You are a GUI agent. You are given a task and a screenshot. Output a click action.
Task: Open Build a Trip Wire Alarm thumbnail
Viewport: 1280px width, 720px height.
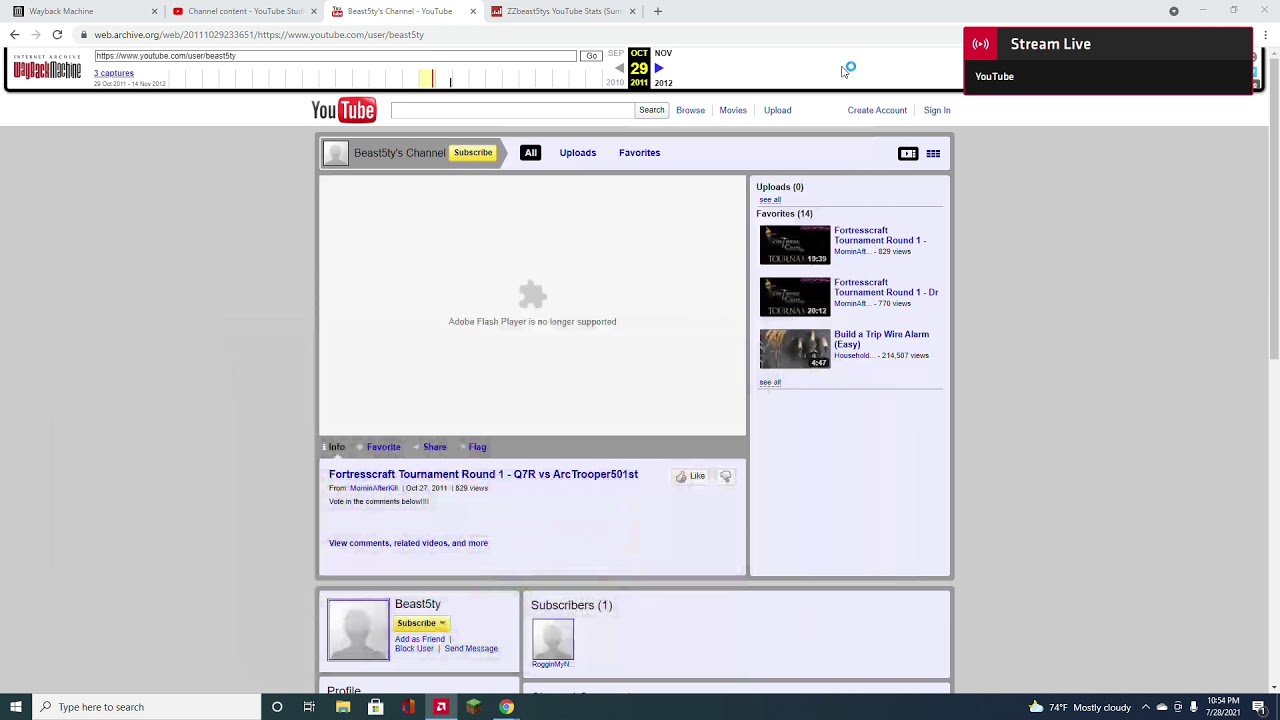click(x=795, y=349)
